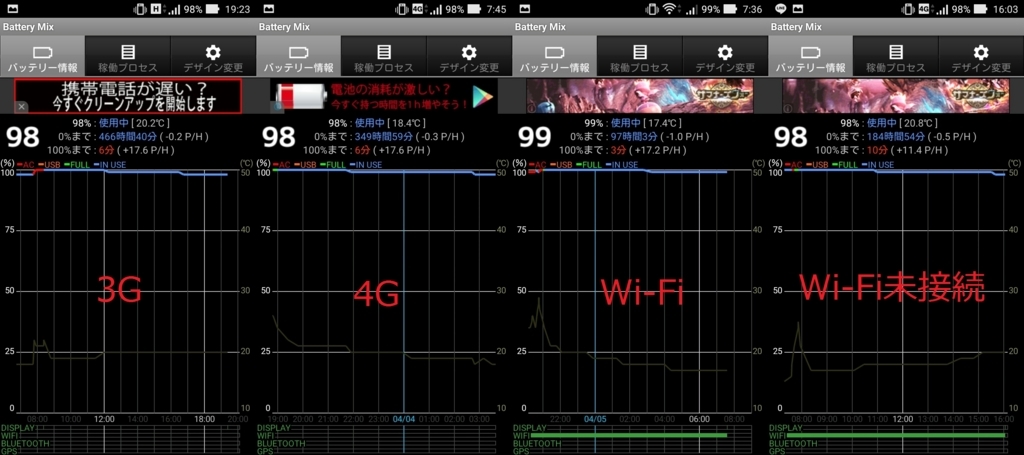Screen dimensions: 1024x455
Task: Open 稼働プロセス tab in the 7:45 screen
Action: tap(384, 55)
